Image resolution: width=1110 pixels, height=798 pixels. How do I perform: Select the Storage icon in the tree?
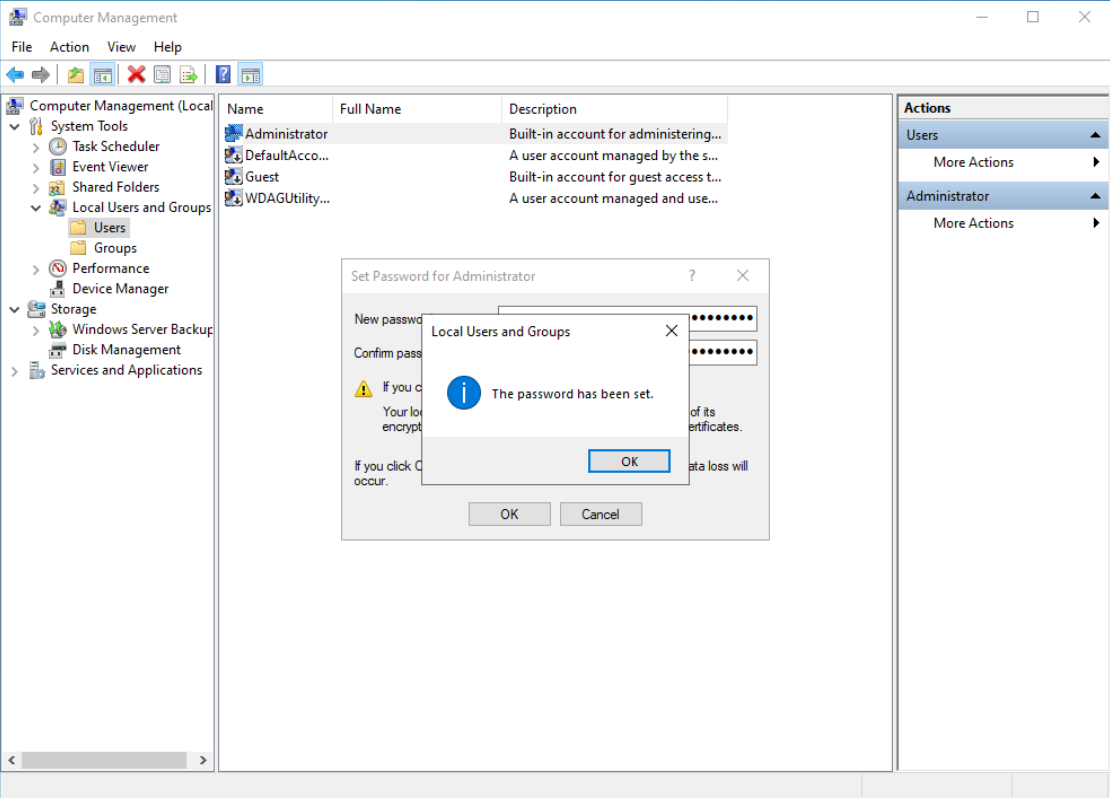point(37,309)
